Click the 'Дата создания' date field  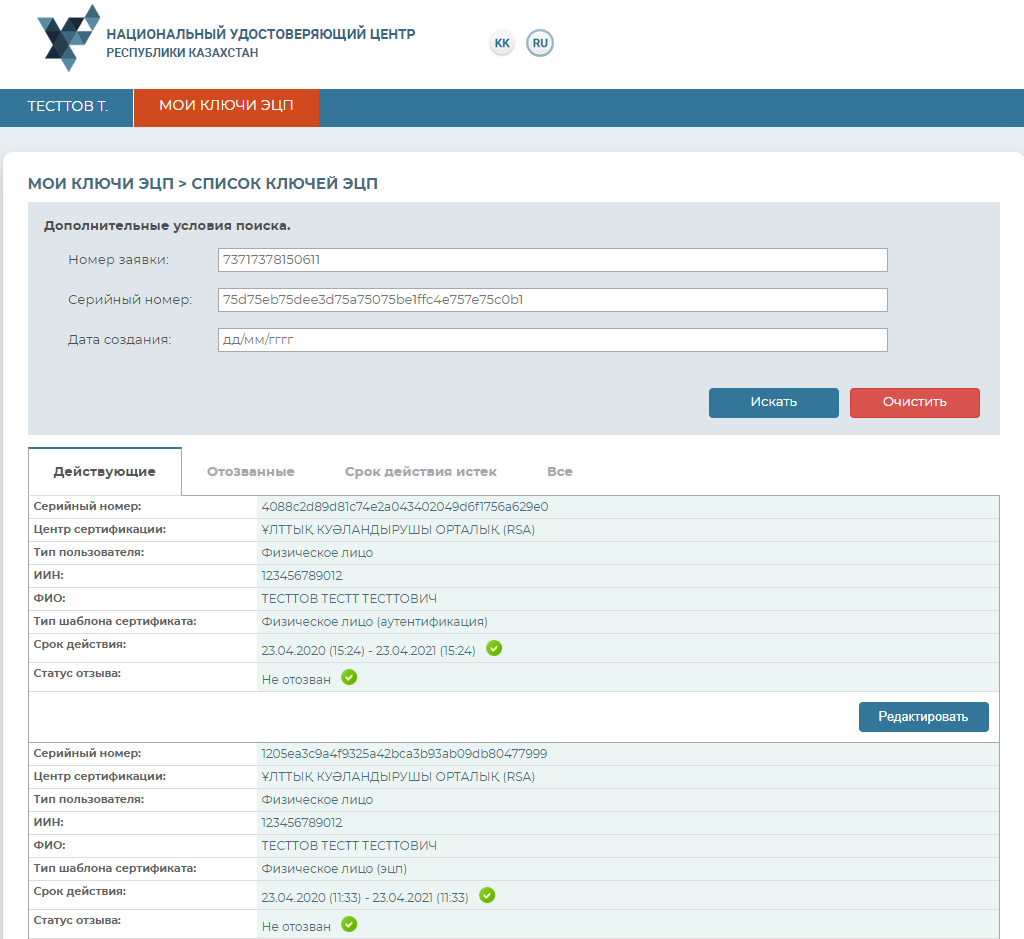tap(552, 340)
